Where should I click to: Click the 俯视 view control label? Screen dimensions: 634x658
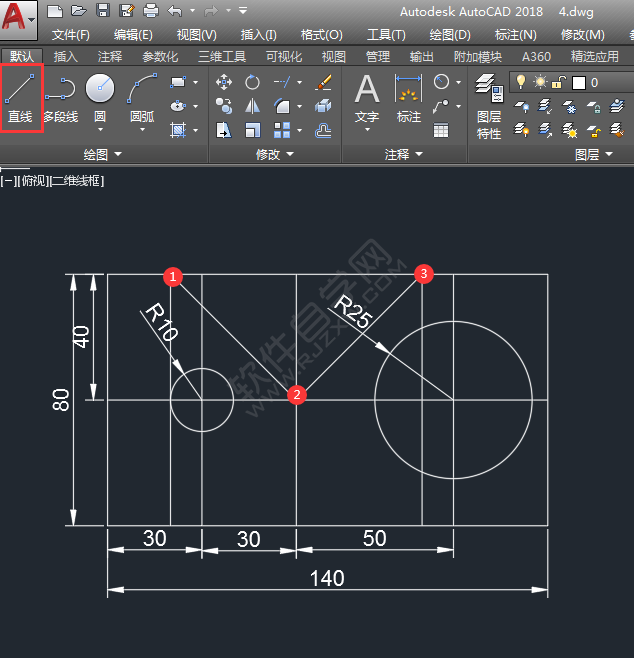[31, 181]
